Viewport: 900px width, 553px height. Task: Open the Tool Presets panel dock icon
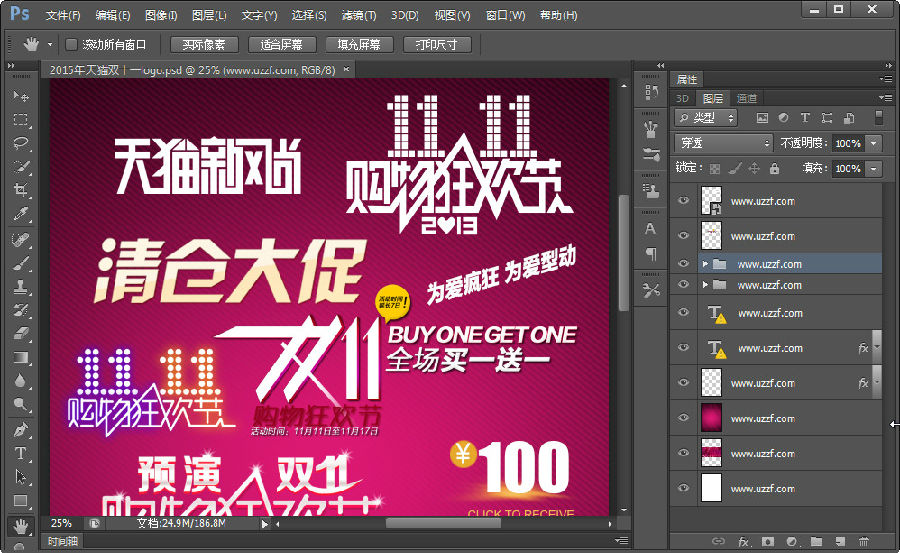(x=651, y=291)
